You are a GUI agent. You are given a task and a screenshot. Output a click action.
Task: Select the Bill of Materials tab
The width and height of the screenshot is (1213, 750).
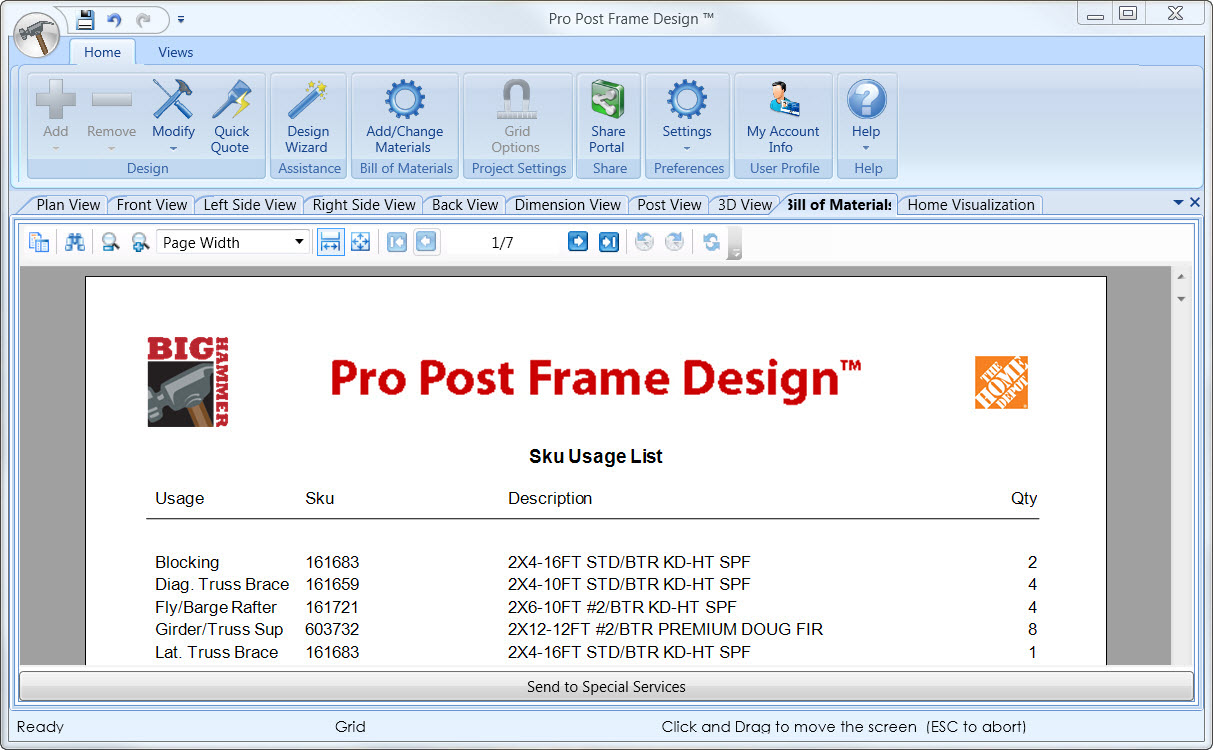click(x=839, y=205)
